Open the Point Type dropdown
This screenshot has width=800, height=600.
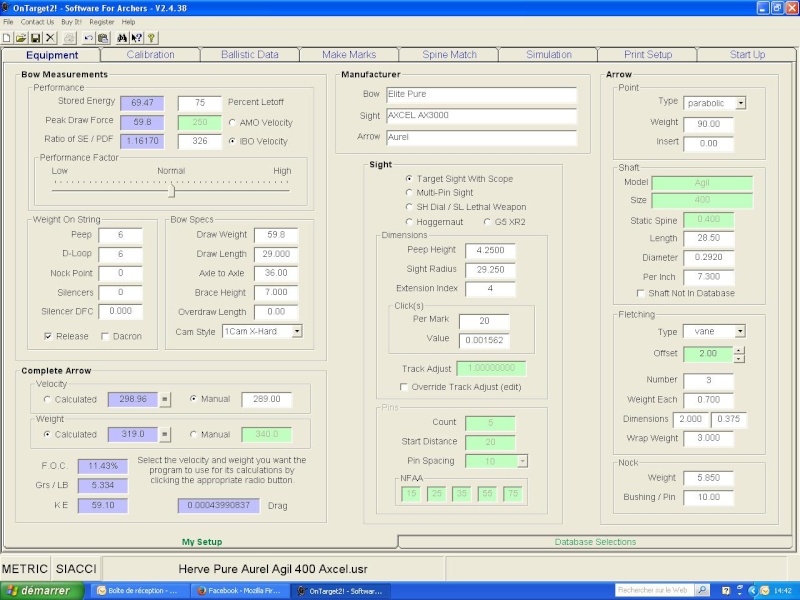741,103
